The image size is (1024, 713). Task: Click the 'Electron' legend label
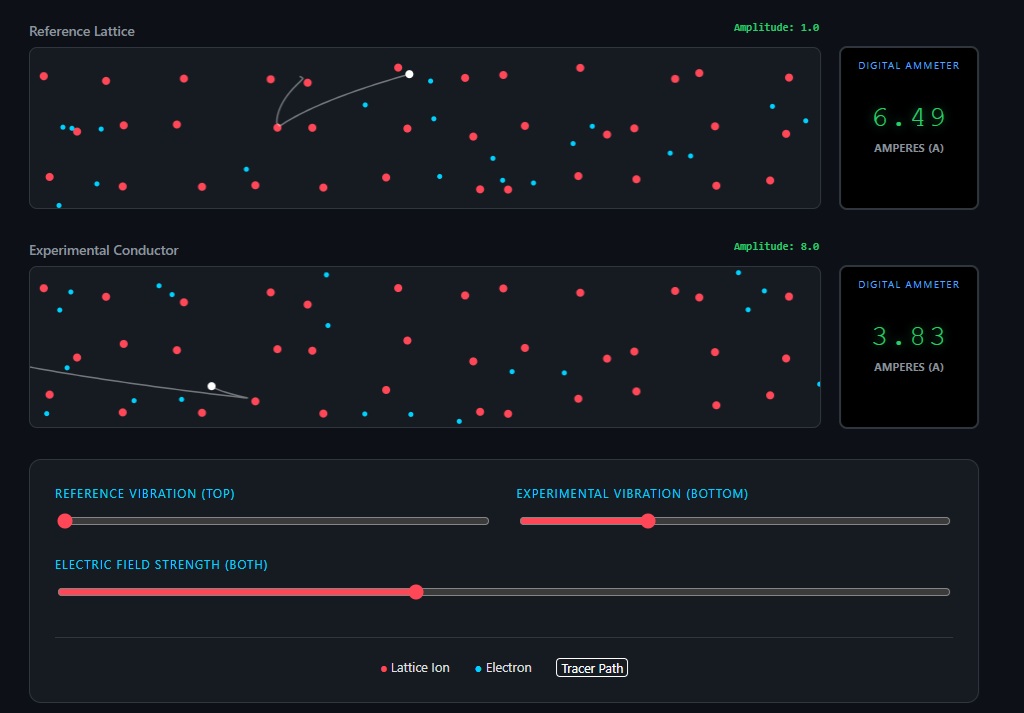508,667
